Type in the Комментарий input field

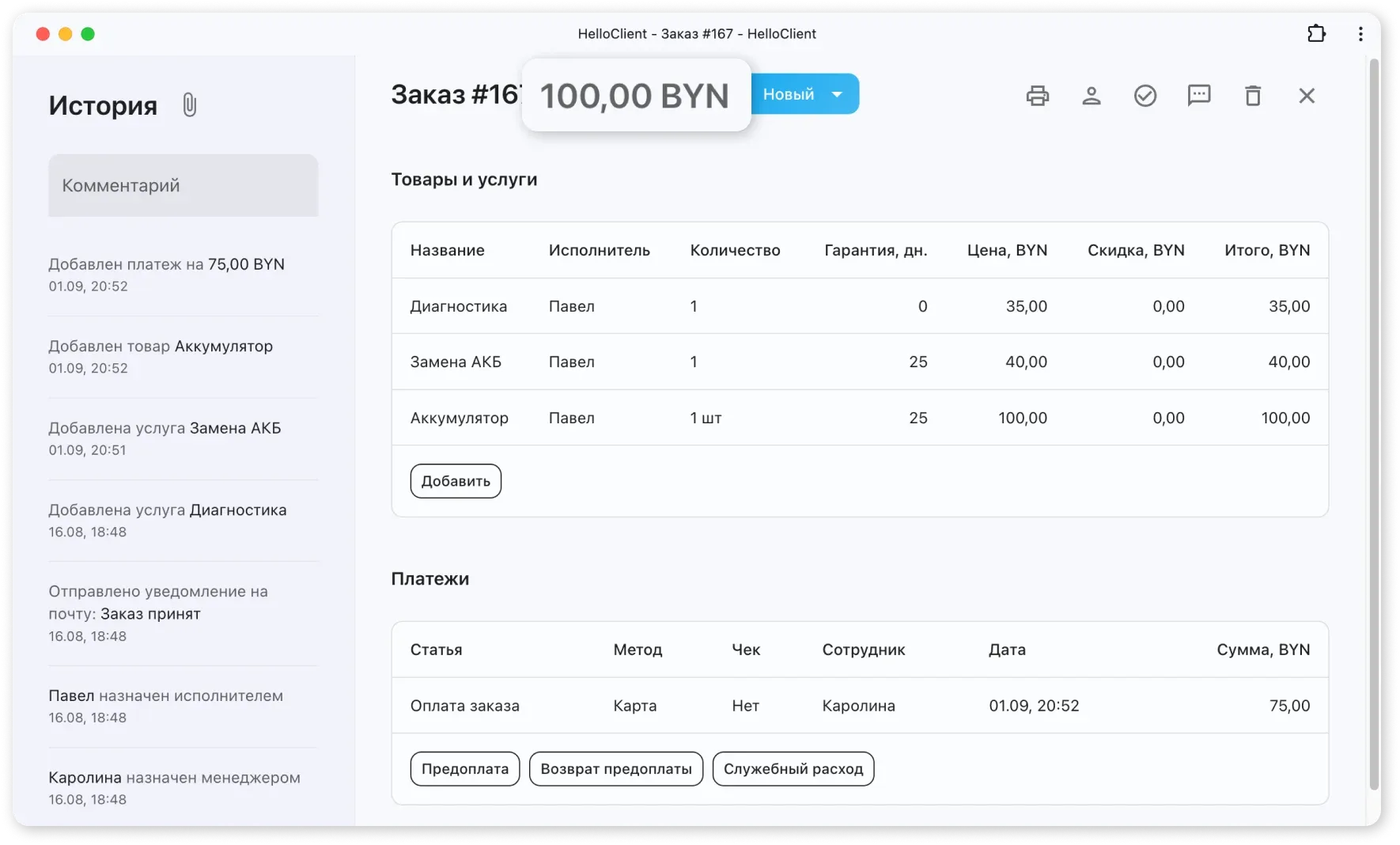(184, 186)
